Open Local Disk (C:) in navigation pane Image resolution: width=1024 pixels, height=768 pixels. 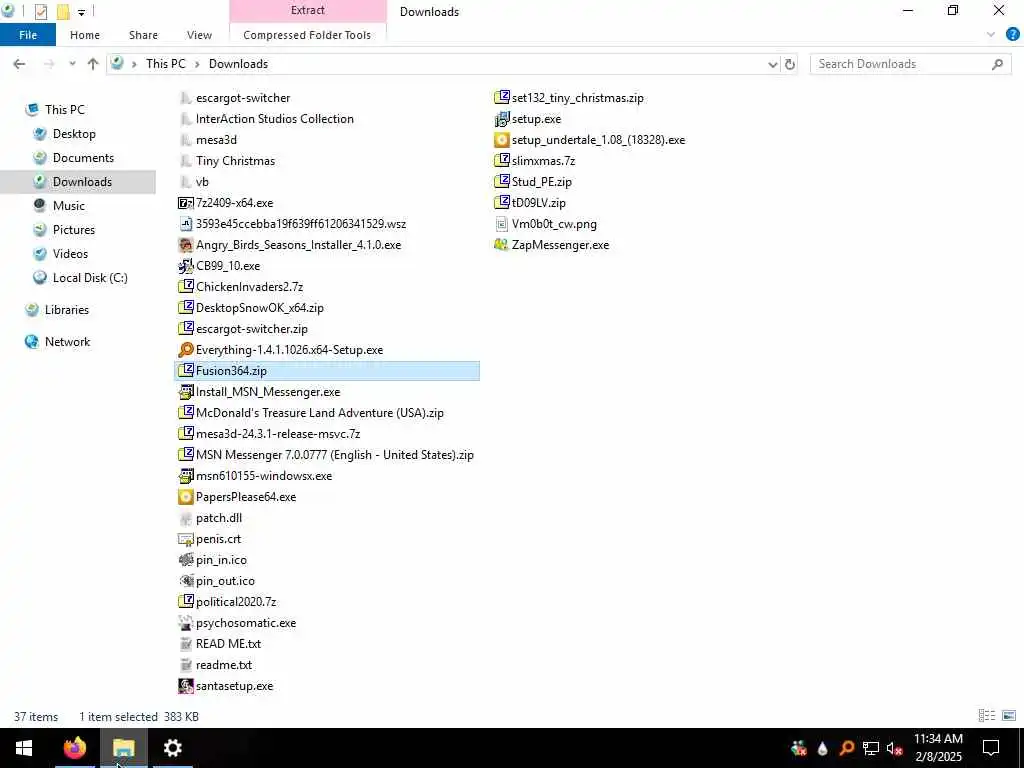coord(89,278)
